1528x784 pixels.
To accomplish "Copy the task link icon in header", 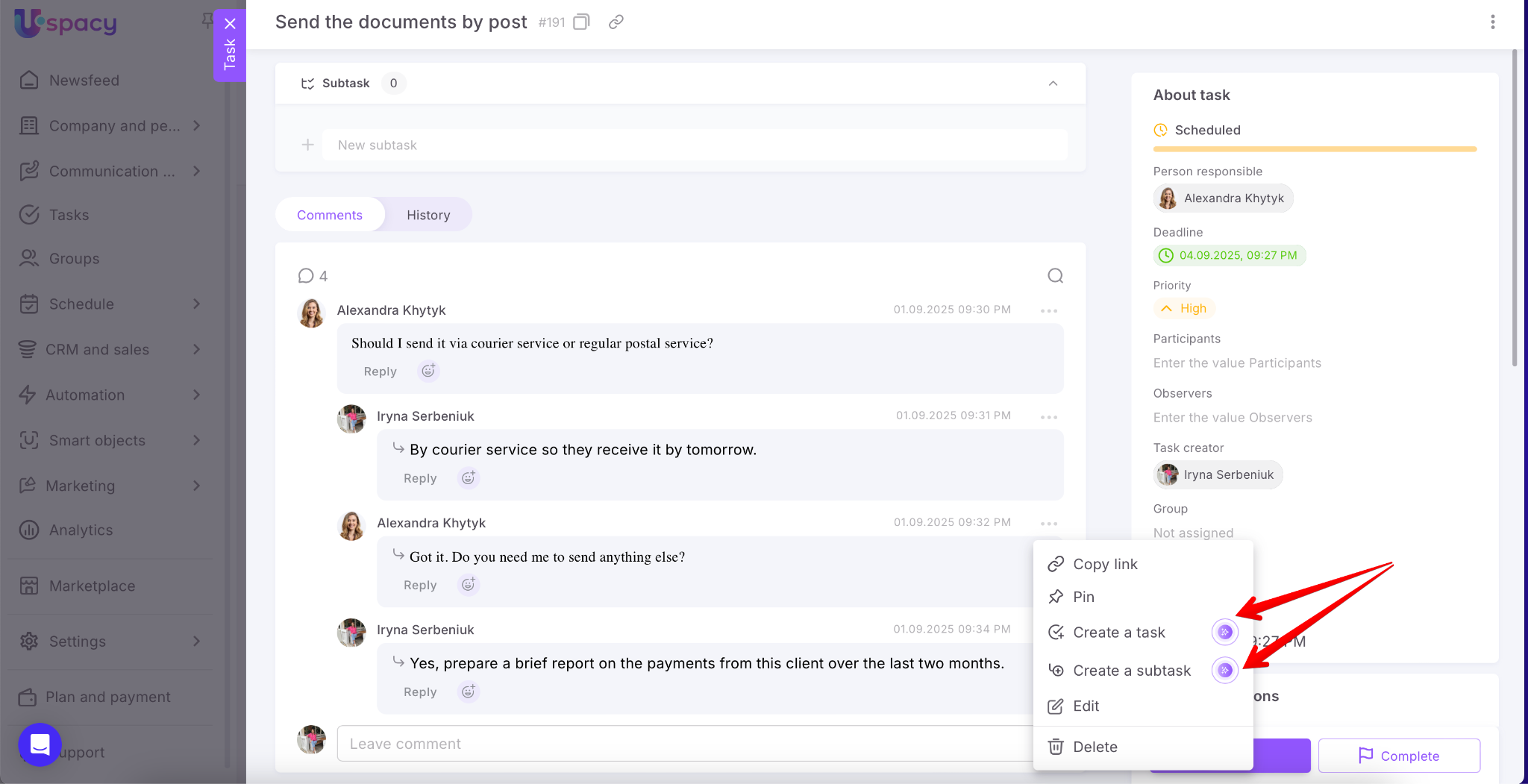I will point(616,22).
